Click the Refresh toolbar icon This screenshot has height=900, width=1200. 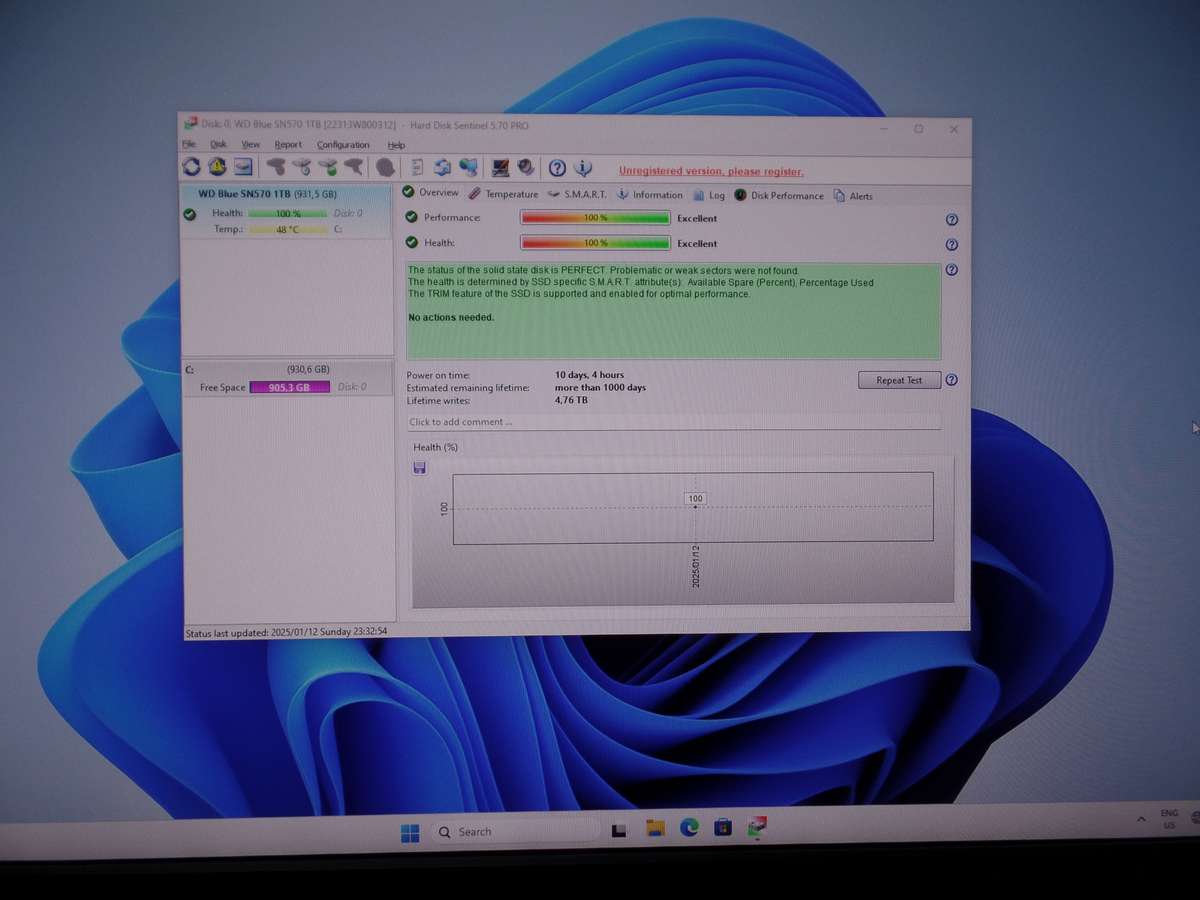(x=191, y=167)
